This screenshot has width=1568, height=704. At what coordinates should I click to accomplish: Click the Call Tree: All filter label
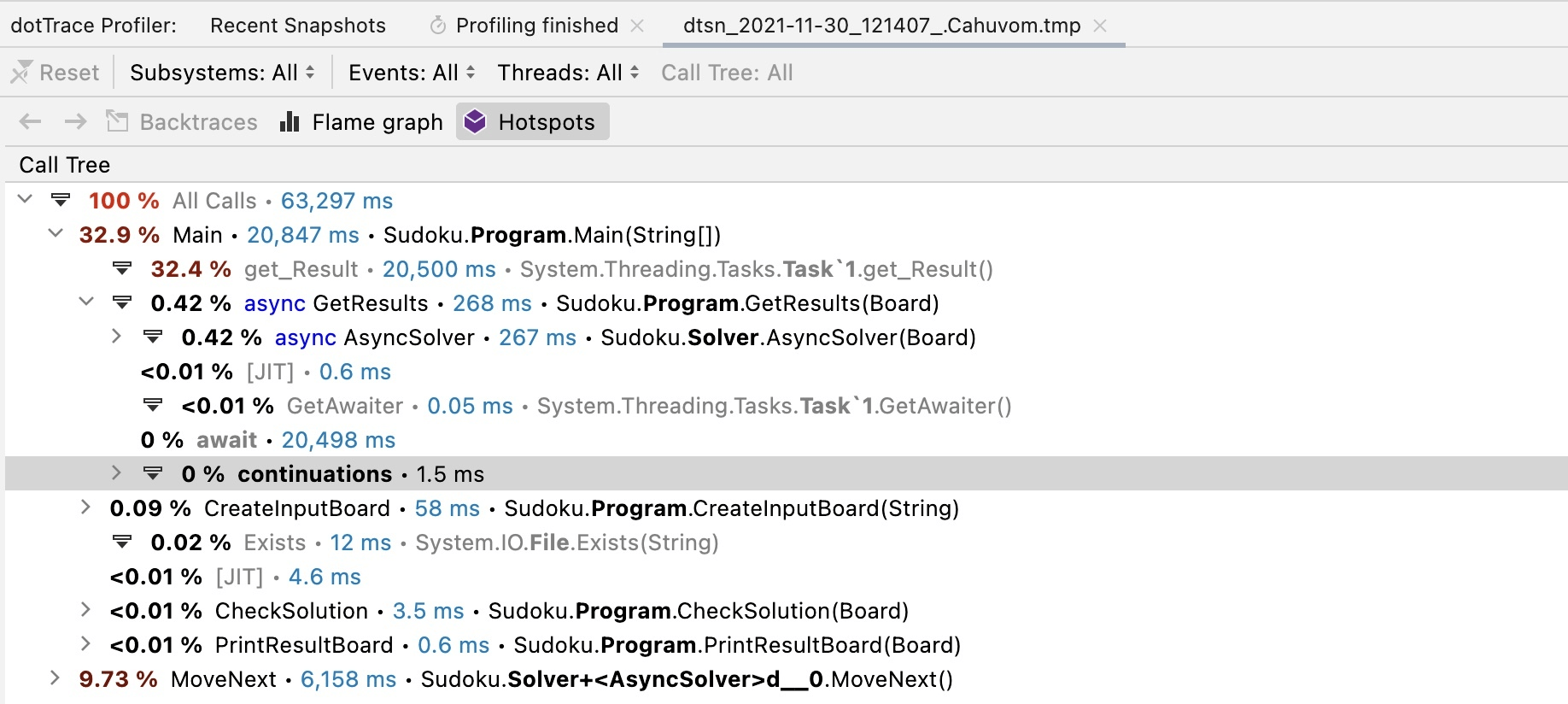(x=727, y=73)
